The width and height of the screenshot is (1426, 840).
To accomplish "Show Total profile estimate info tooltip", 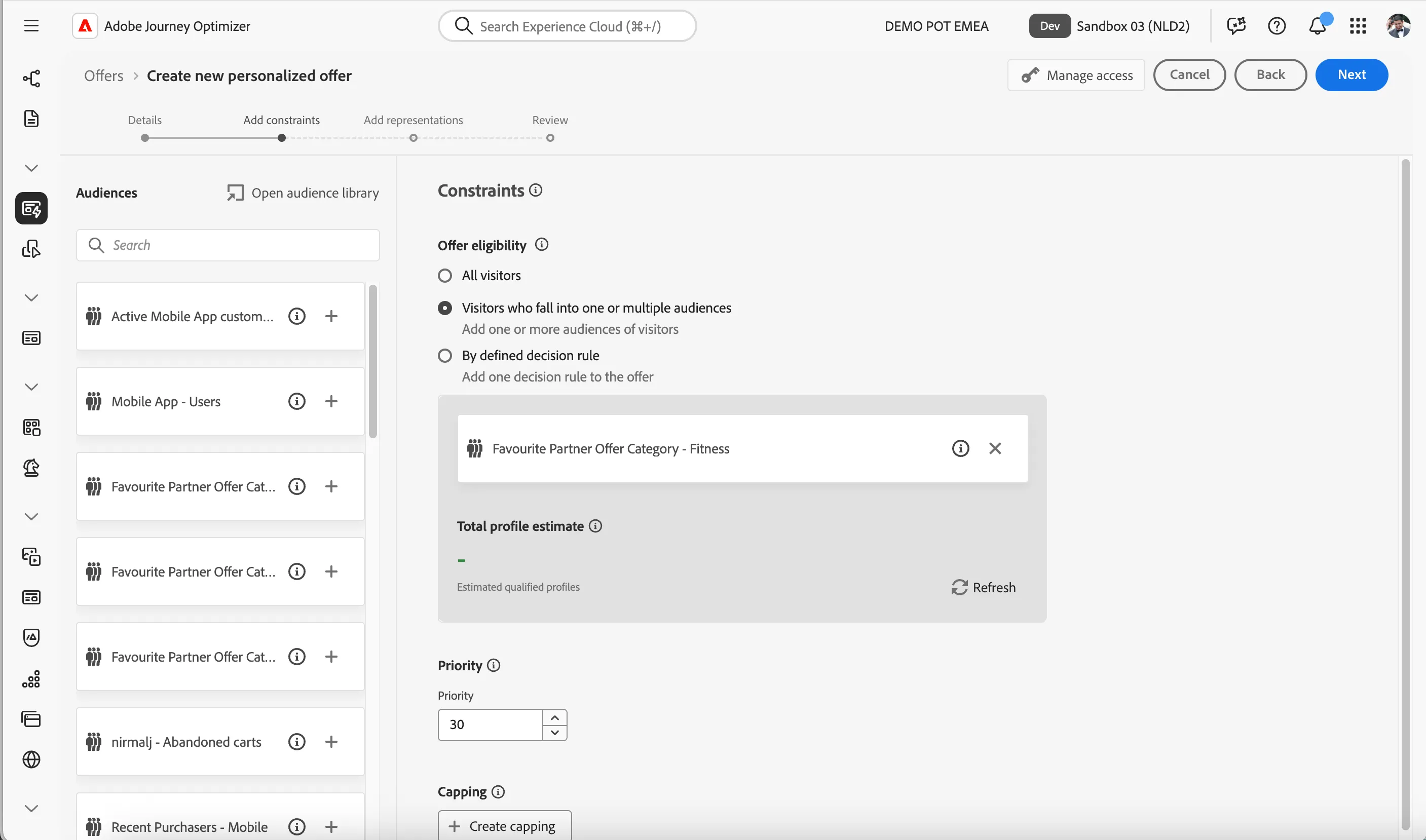I will (595, 526).
